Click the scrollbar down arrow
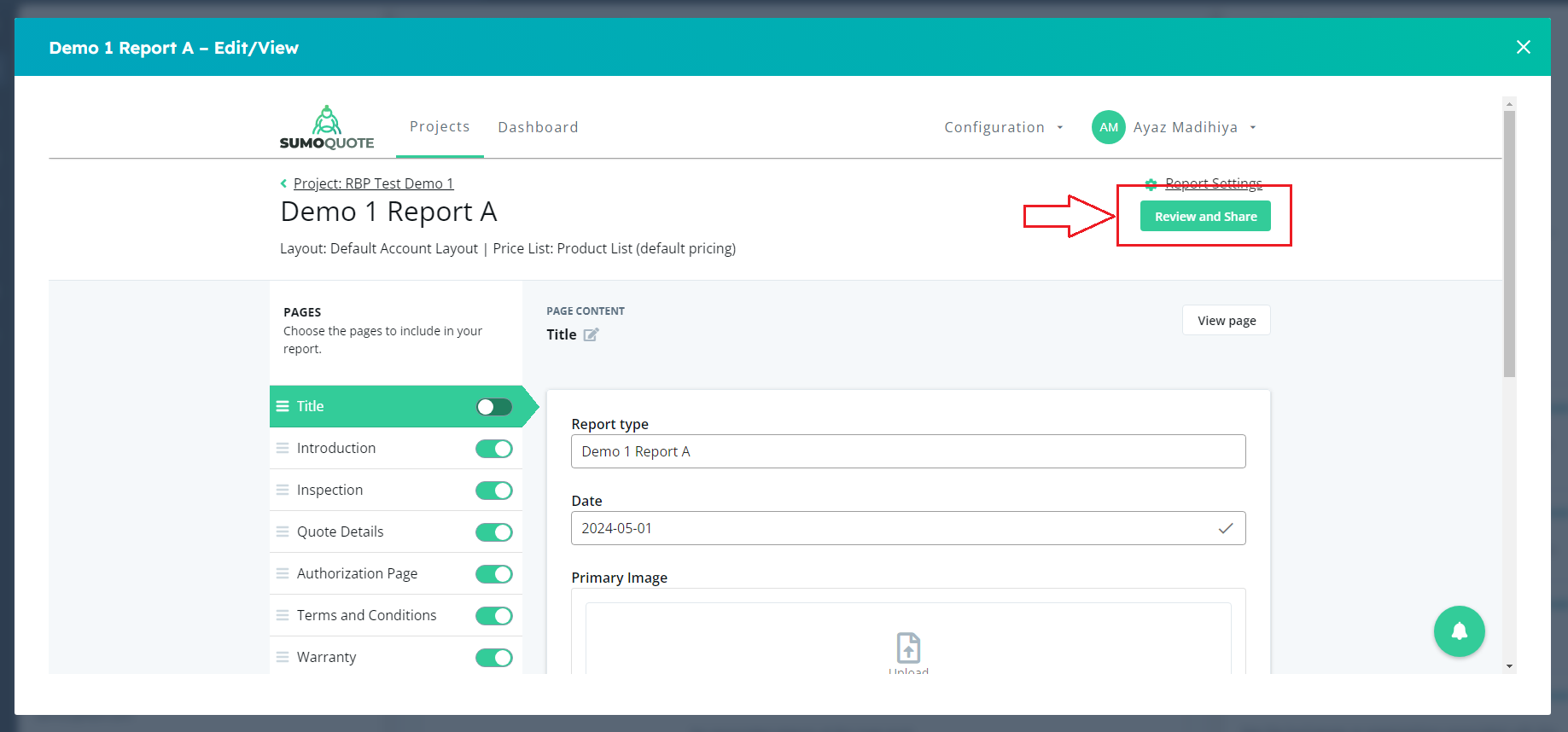This screenshot has width=1568, height=732. (1509, 666)
